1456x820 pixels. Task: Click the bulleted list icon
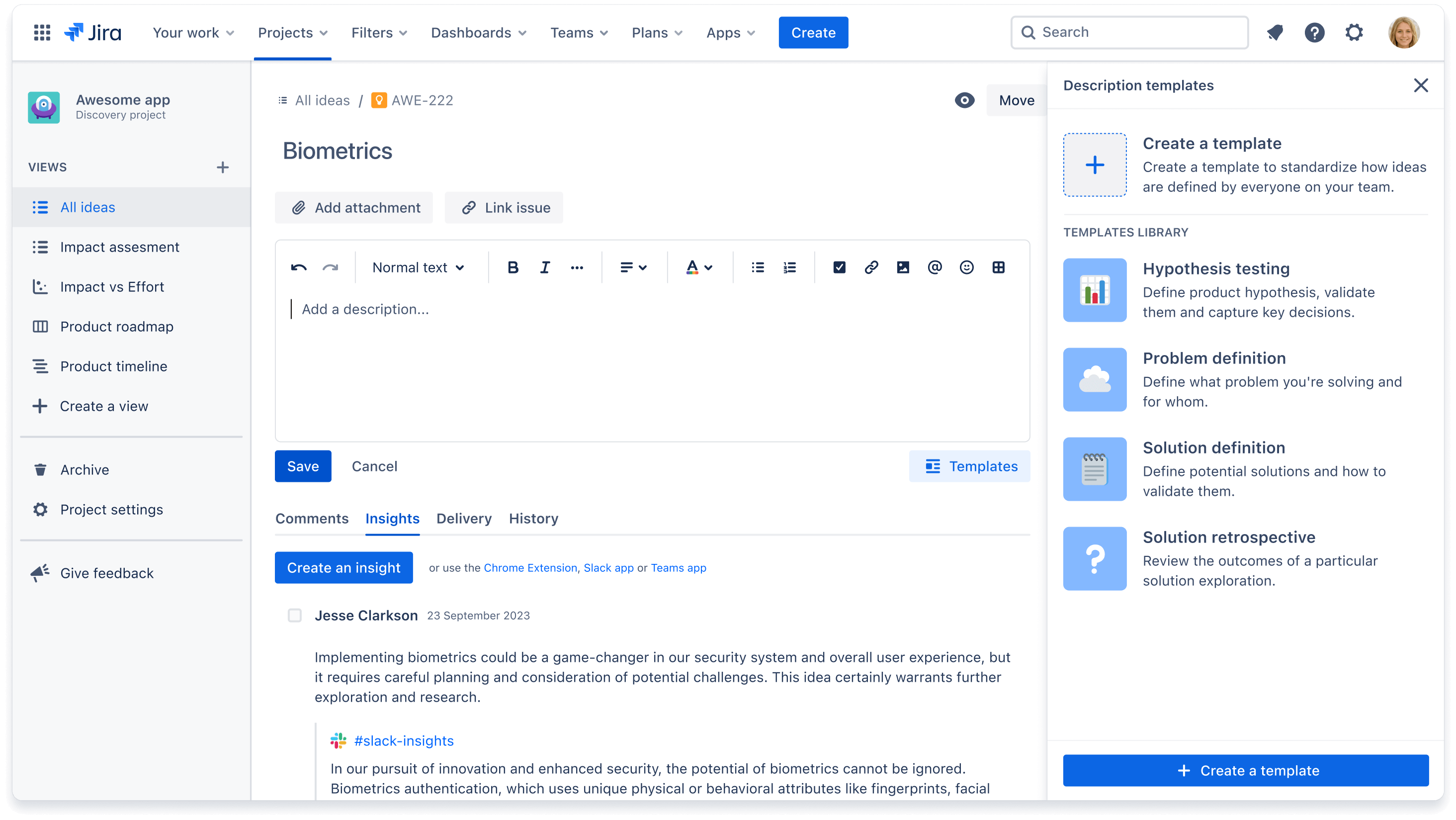pos(758,267)
